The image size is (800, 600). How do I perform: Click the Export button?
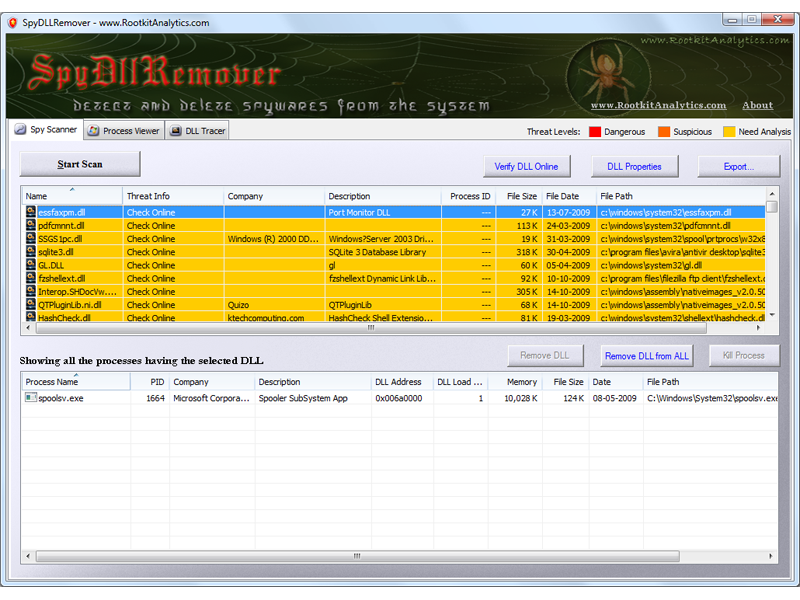738,167
